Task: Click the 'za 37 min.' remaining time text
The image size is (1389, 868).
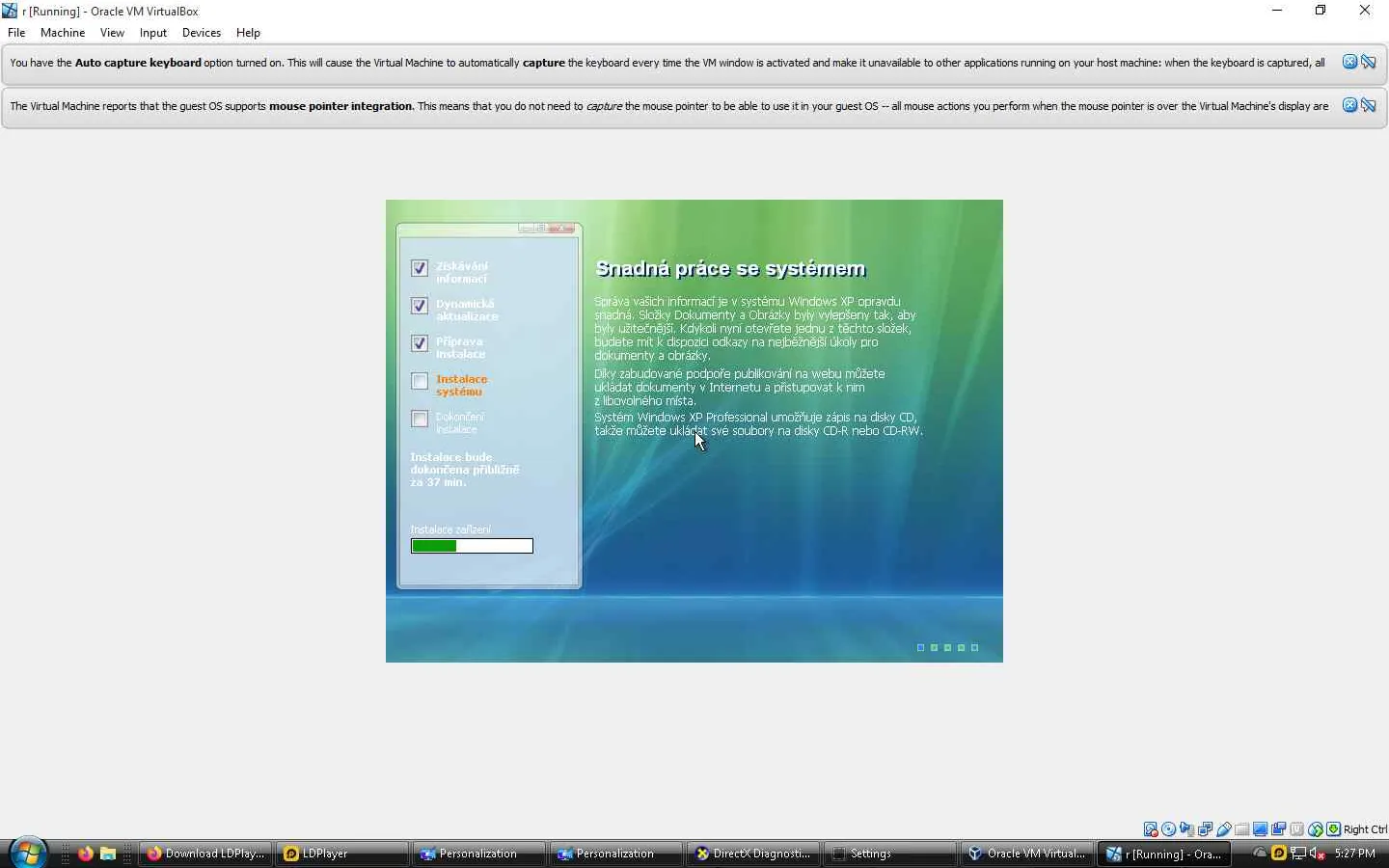Action: 438,482
